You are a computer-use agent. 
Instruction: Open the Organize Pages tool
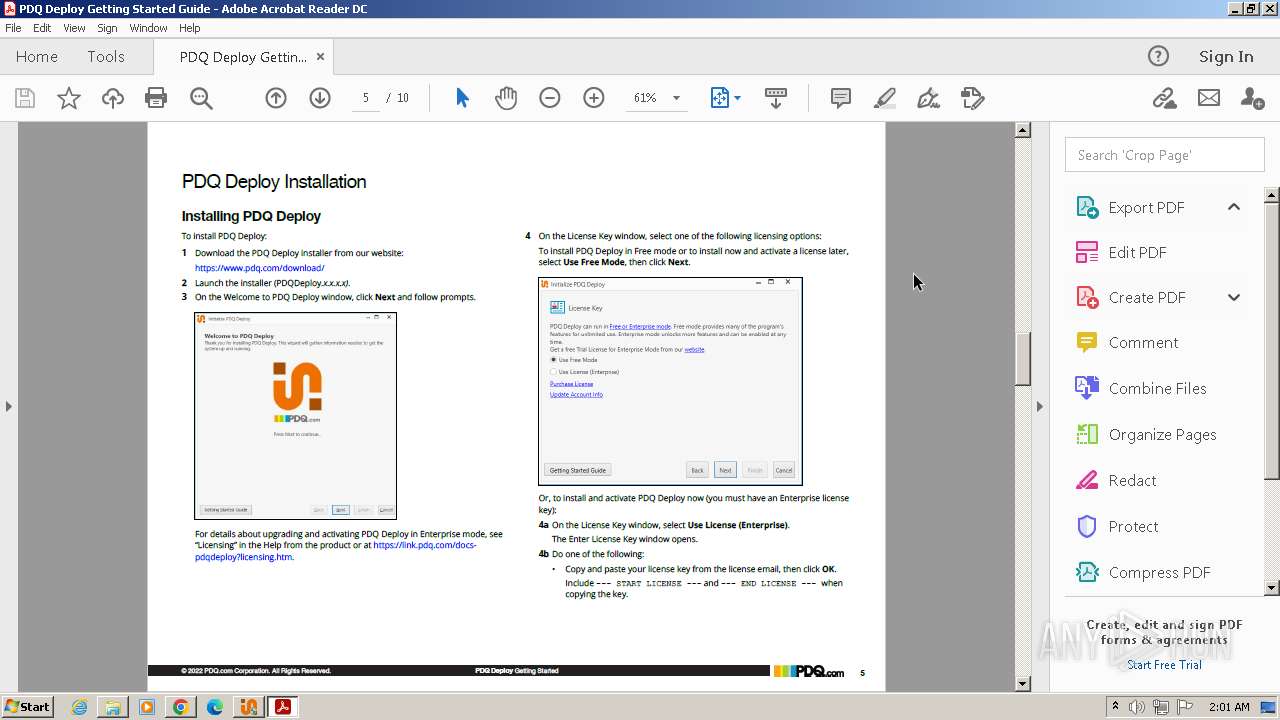tap(1162, 434)
